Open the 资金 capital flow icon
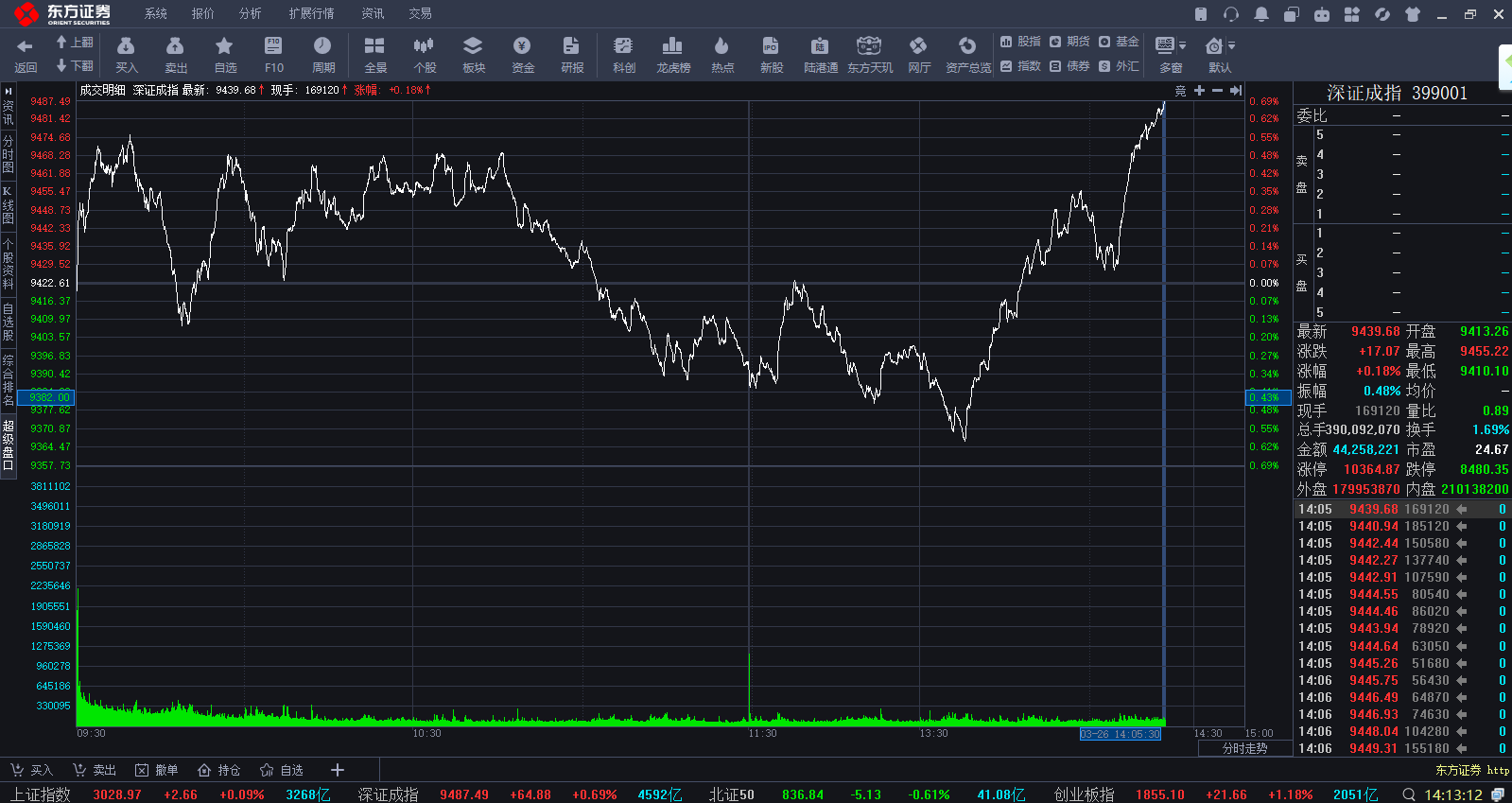Screen dimensions: 1512x803 523,55
